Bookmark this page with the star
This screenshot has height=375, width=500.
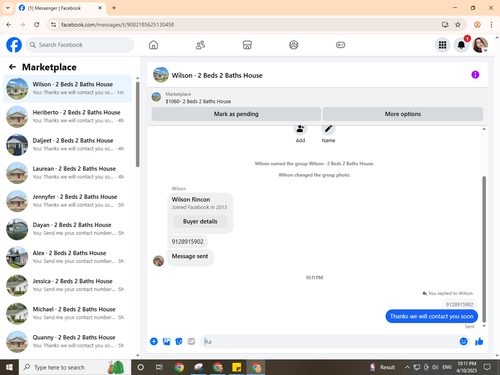458,24
